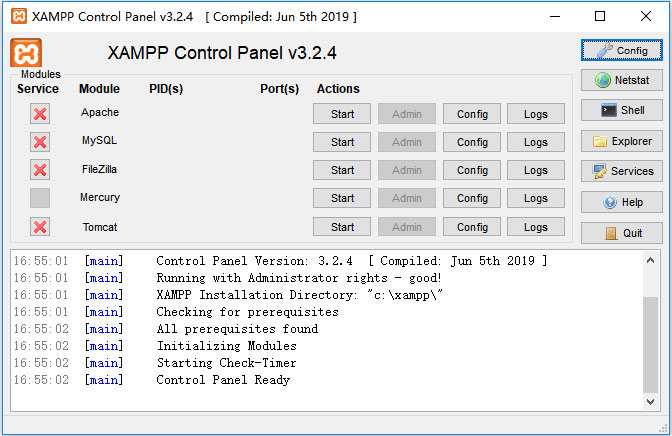
Task: Start the Mercury module
Action: [x=342, y=198]
